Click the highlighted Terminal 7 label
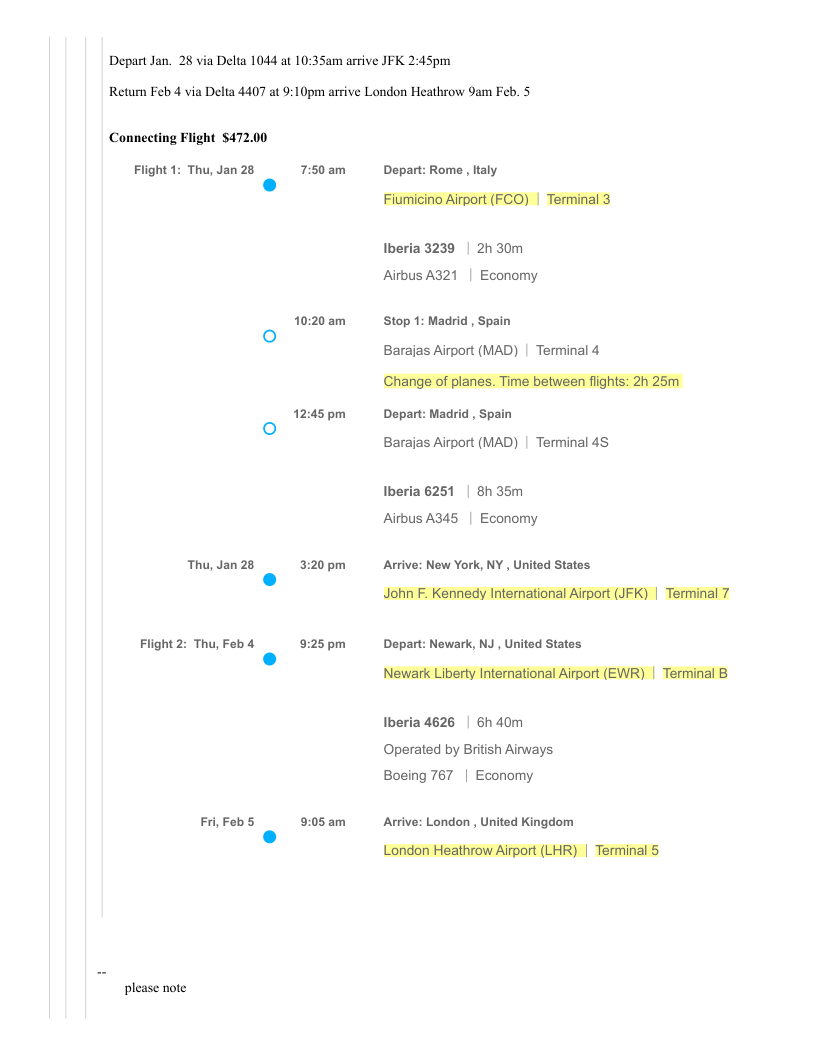 click(x=697, y=594)
